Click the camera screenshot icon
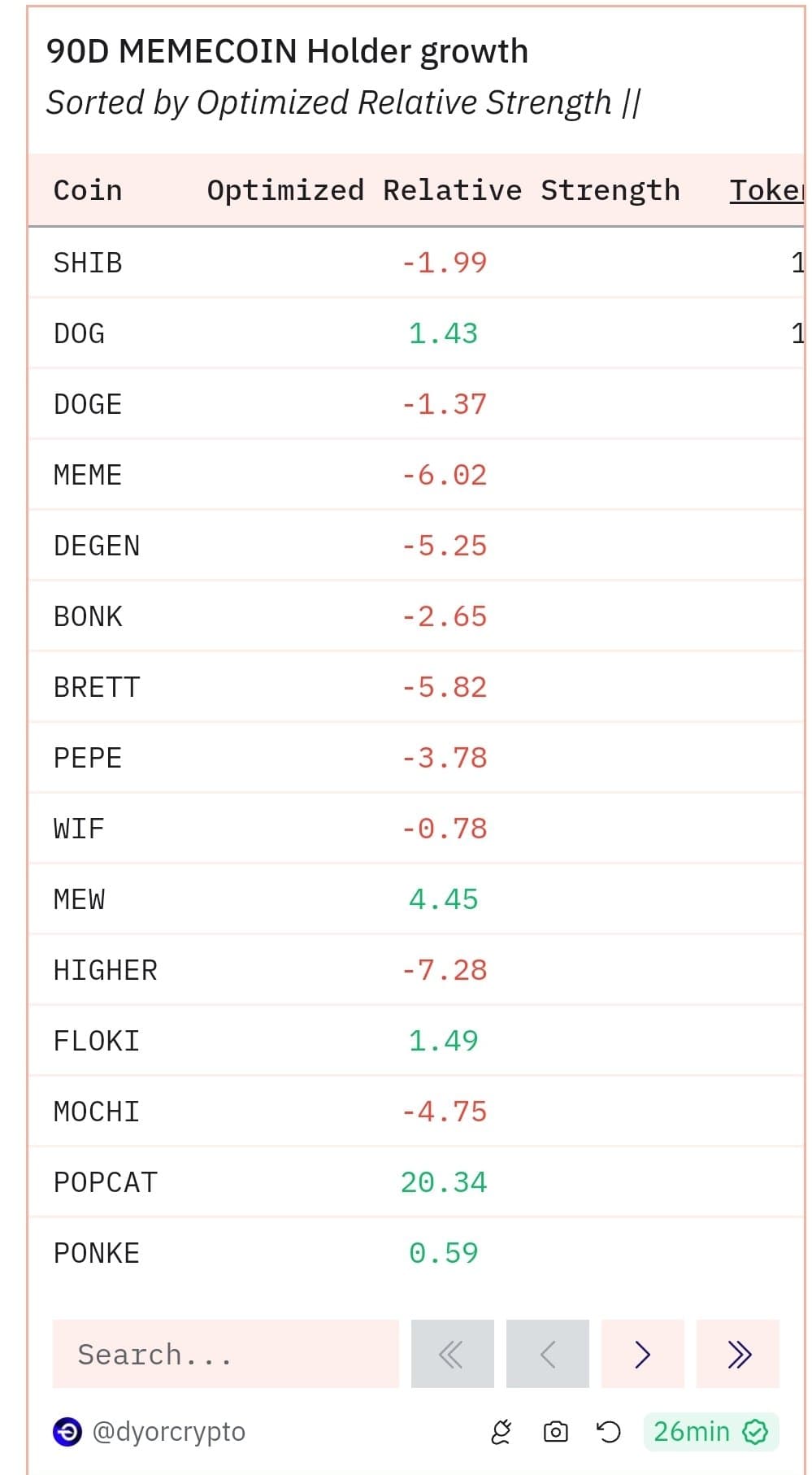Image resolution: width=812 pixels, height=1475 pixels. click(555, 1432)
